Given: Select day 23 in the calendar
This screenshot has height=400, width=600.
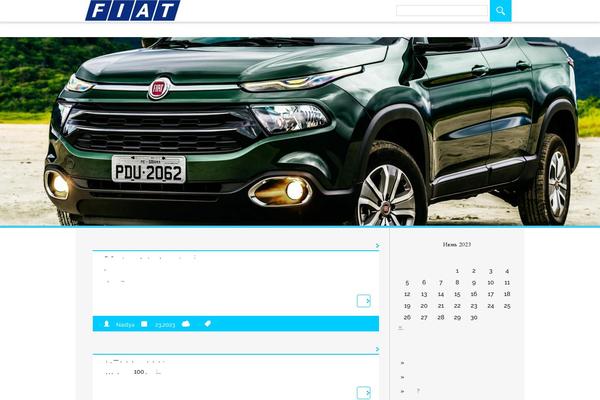Looking at the screenshot, I should [474, 306].
